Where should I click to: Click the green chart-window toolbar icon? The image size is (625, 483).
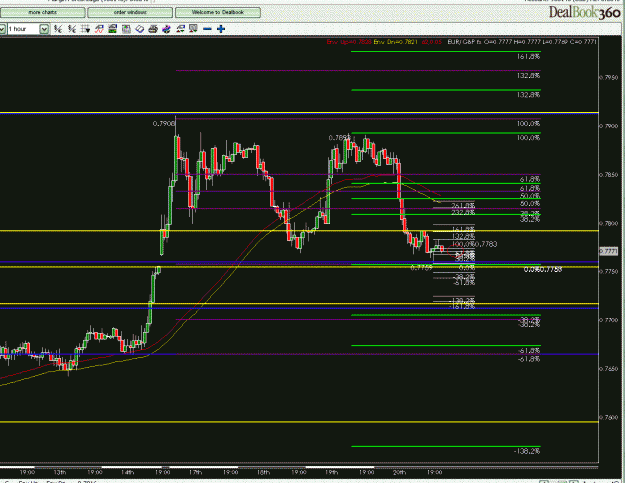[112, 29]
